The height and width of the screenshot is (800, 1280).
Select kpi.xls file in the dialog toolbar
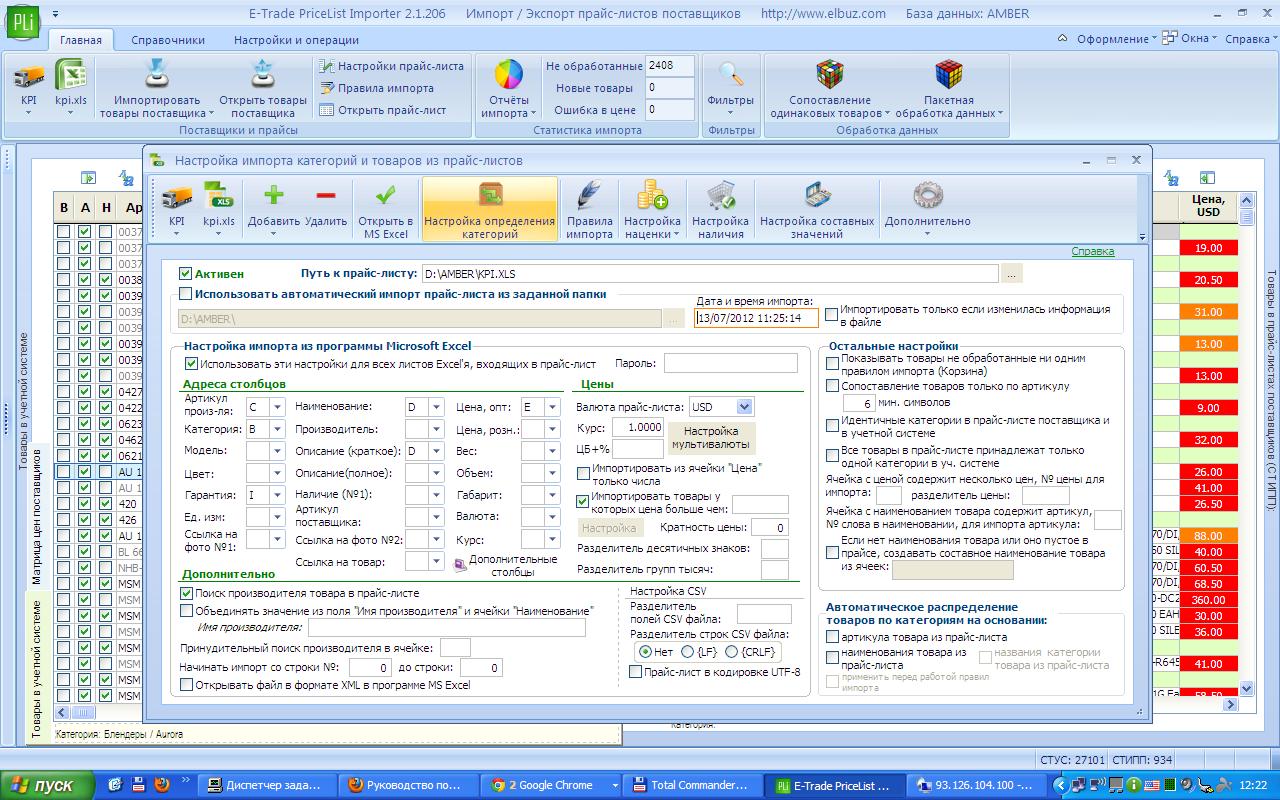coord(219,208)
